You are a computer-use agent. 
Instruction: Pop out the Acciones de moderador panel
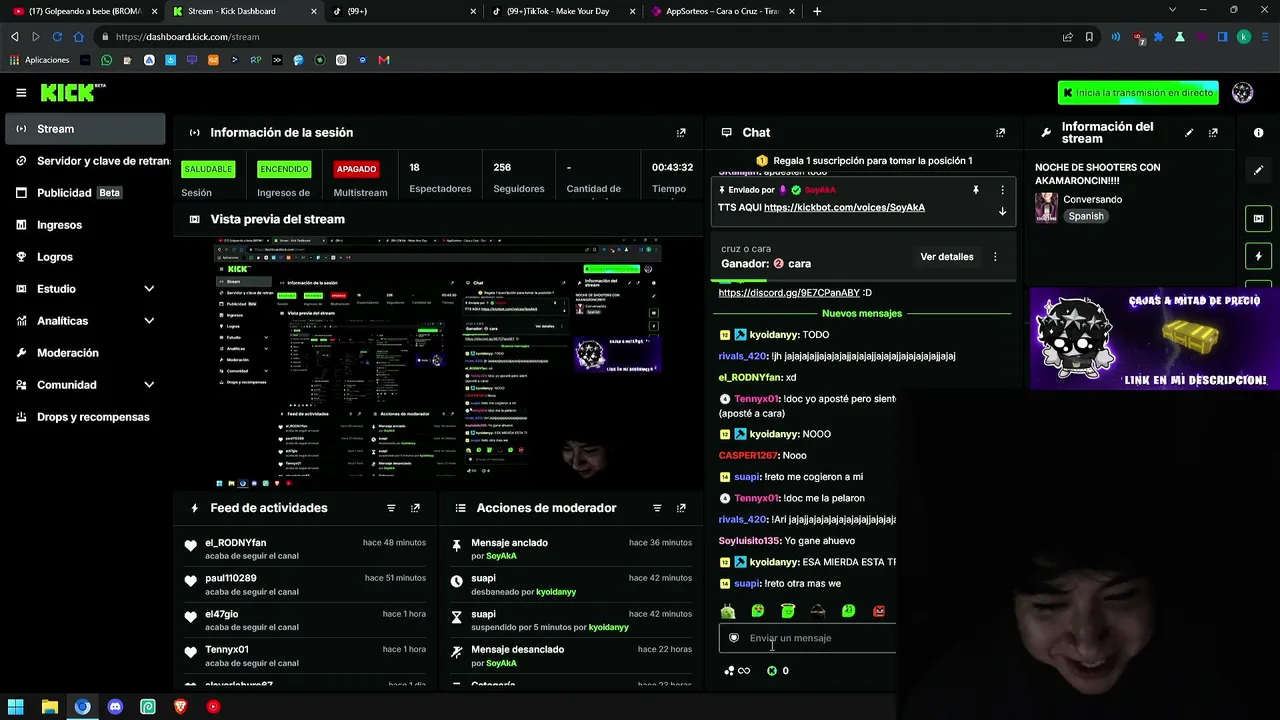pyautogui.click(x=681, y=508)
